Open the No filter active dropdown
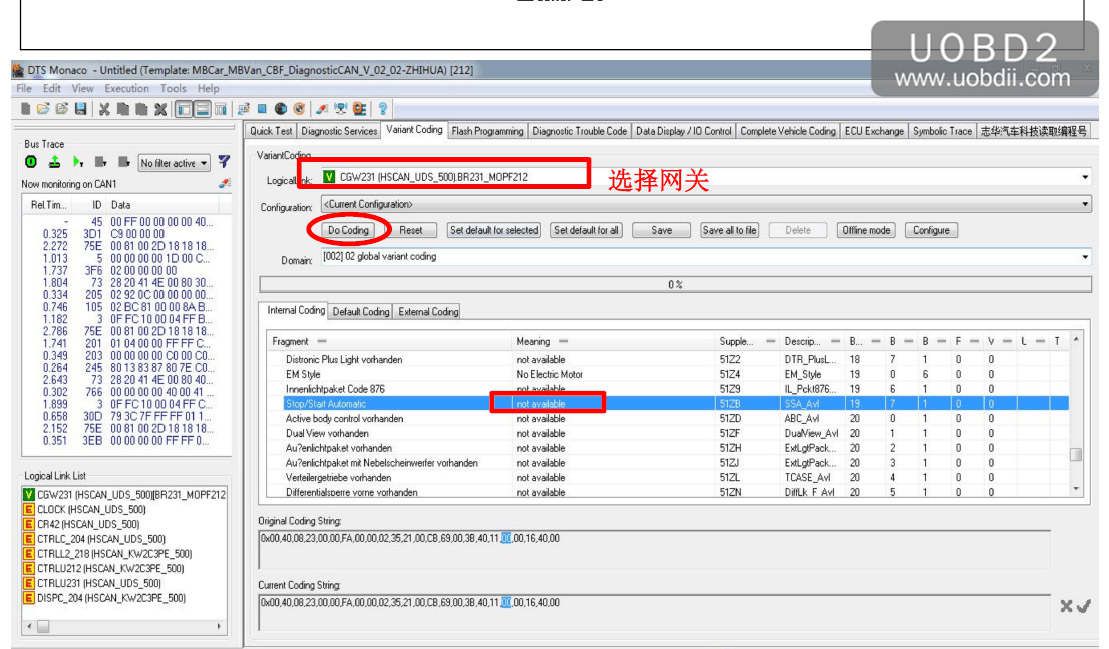The image size is (1109, 649). (174, 163)
